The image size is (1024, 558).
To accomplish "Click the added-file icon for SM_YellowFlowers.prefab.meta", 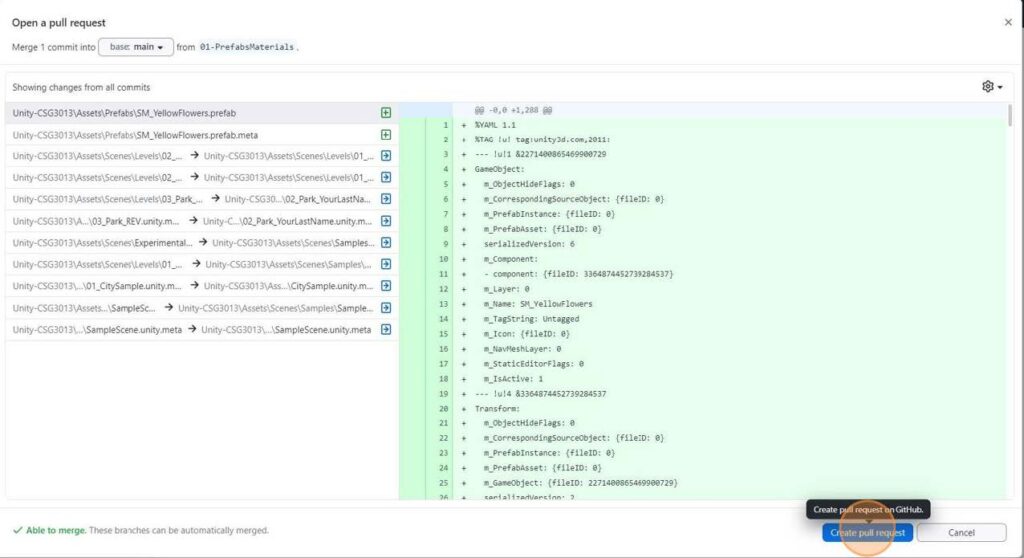I will (386, 135).
